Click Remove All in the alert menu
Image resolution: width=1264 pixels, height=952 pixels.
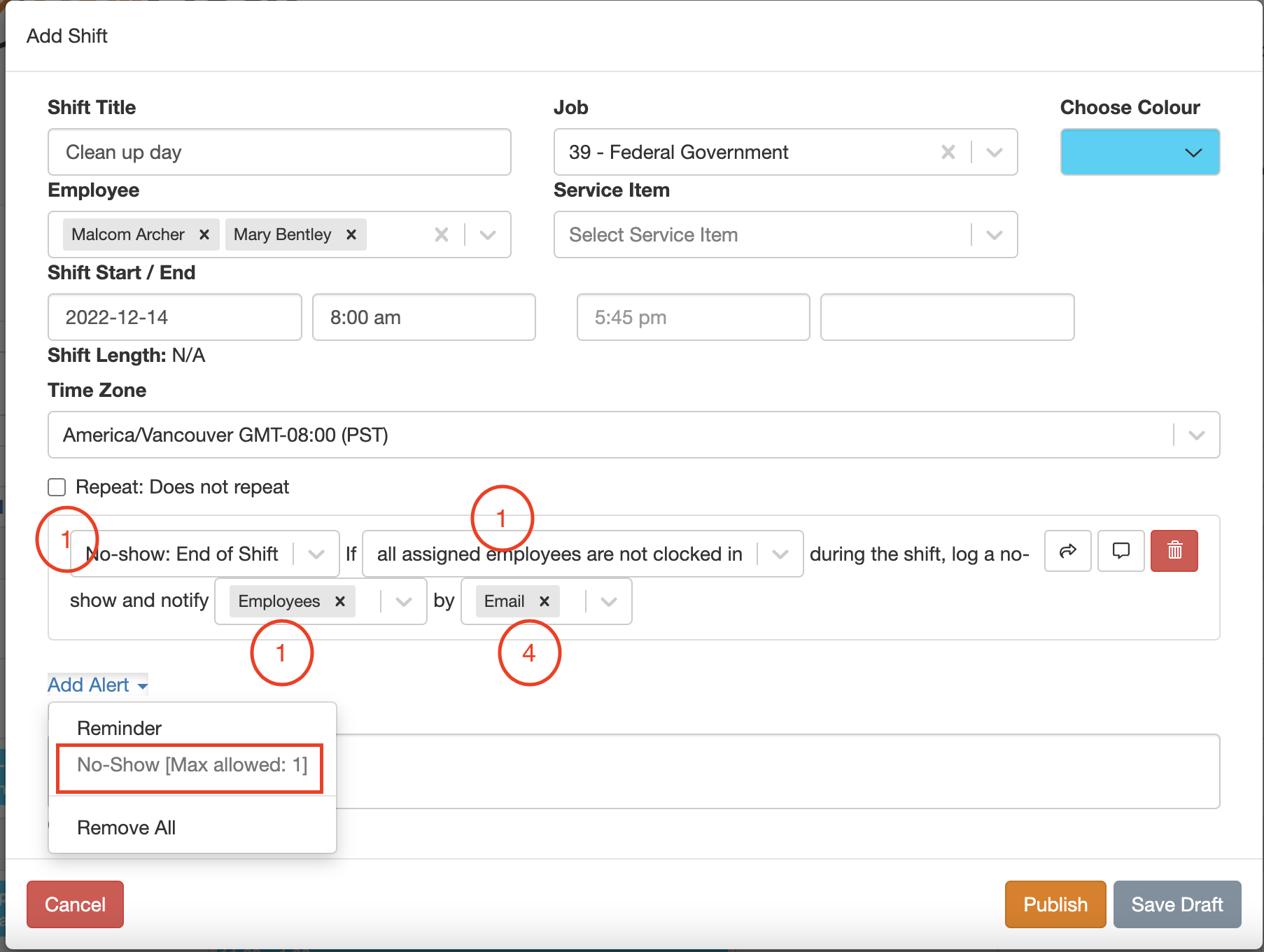pos(126,827)
